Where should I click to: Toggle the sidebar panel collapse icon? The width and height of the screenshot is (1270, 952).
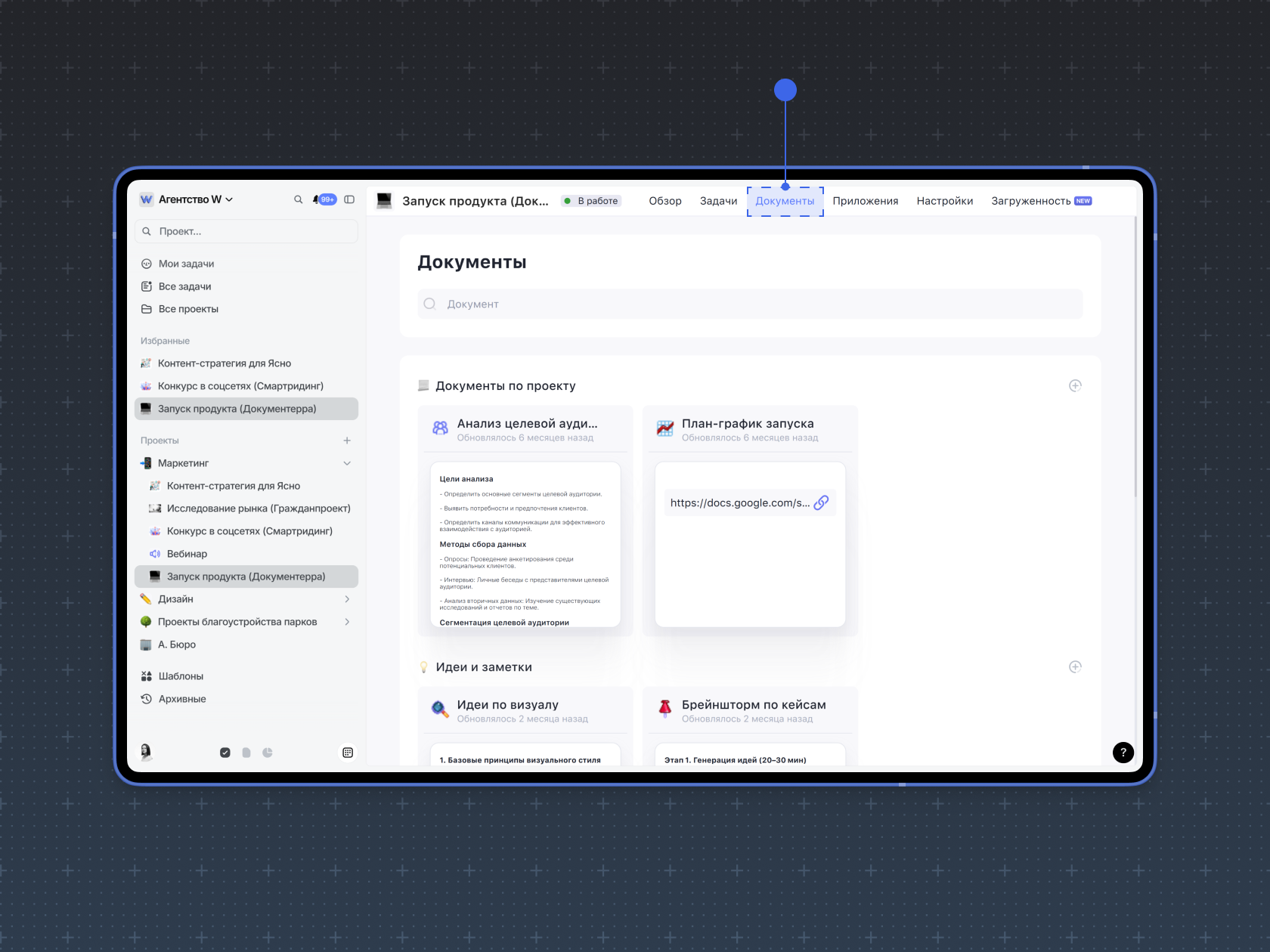coord(349,199)
